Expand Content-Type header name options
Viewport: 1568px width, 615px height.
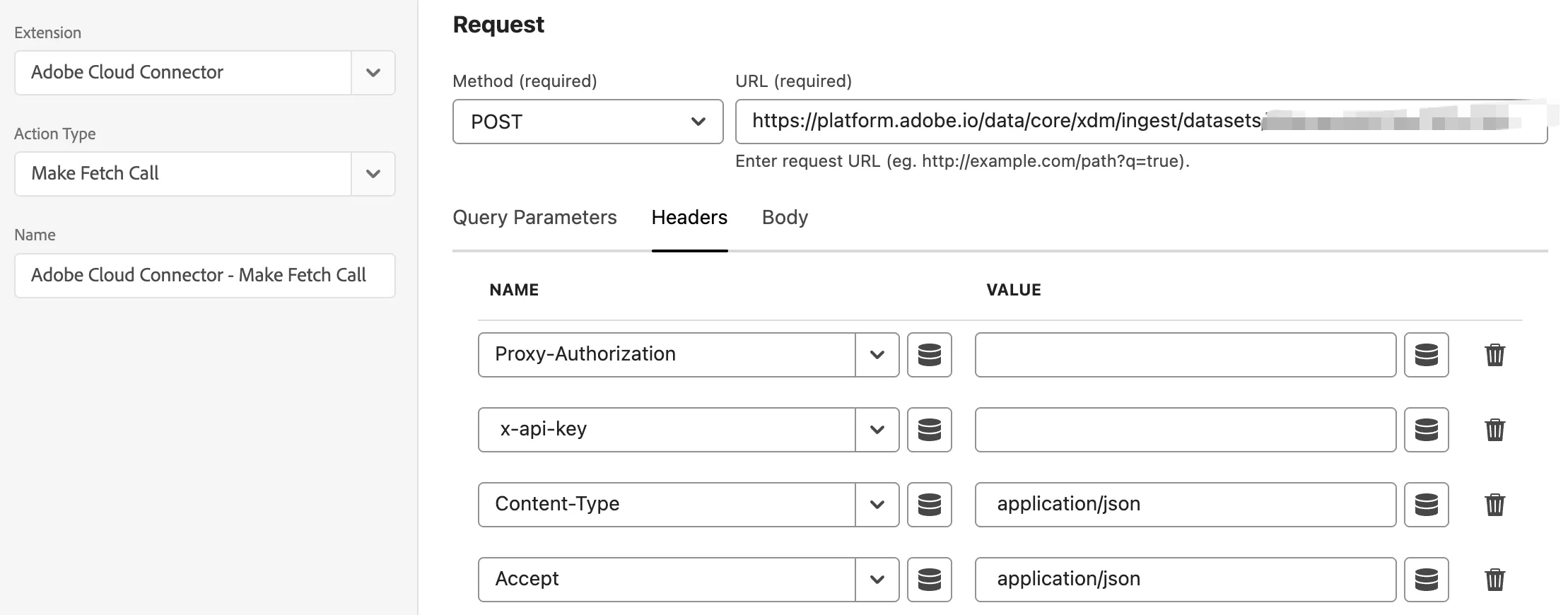pyautogui.click(x=877, y=505)
